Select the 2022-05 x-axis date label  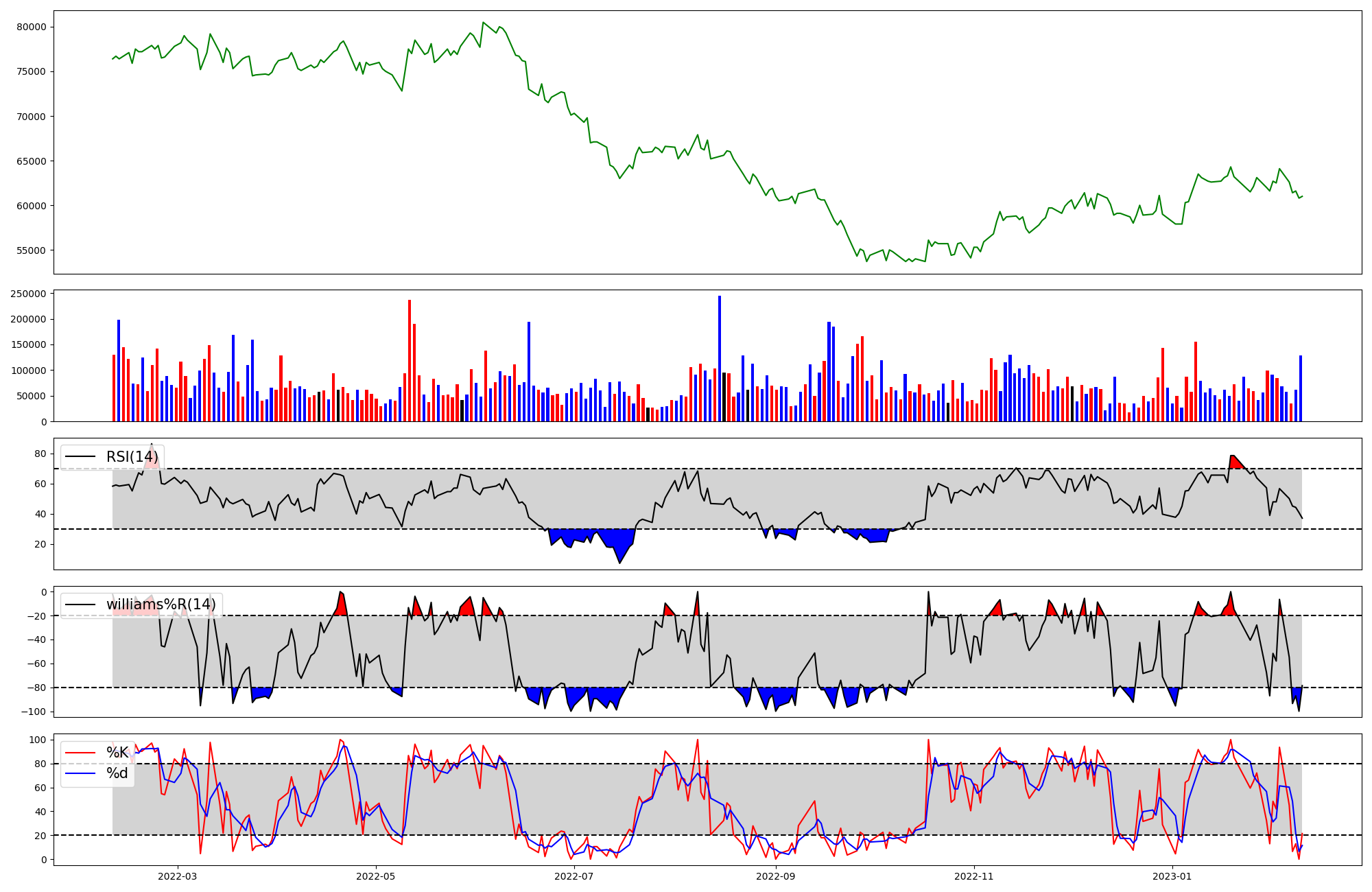click(376, 876)
